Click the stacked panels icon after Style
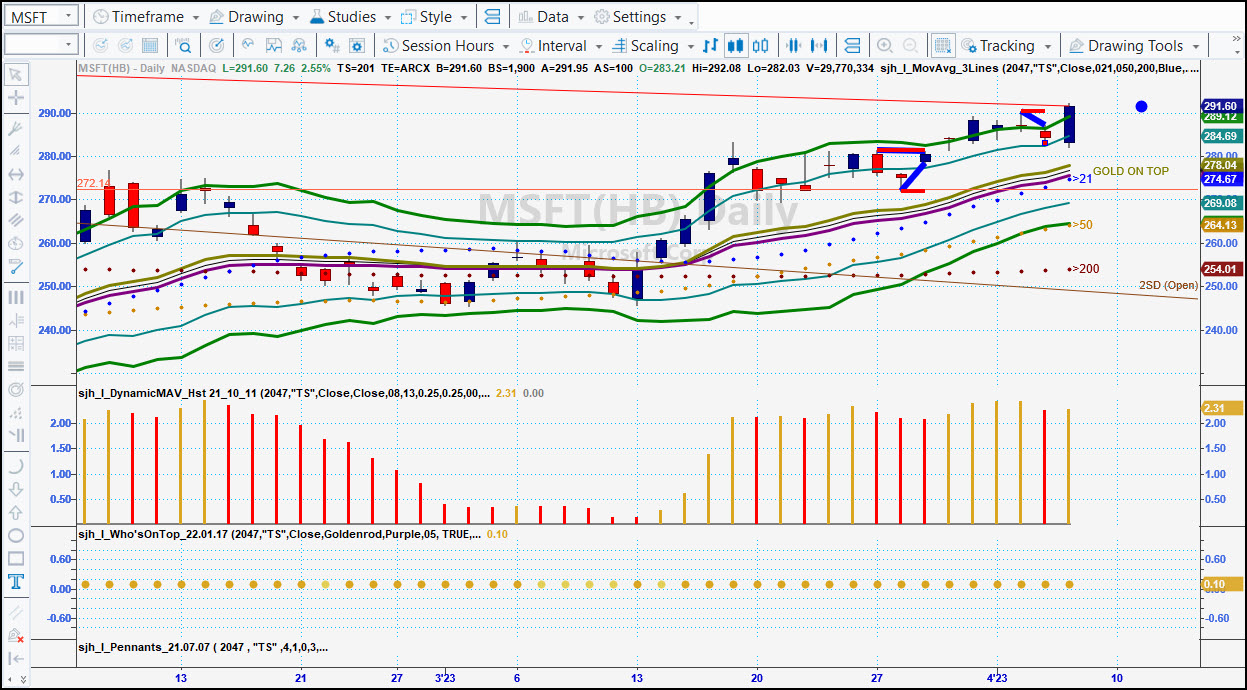 (491, 17)
